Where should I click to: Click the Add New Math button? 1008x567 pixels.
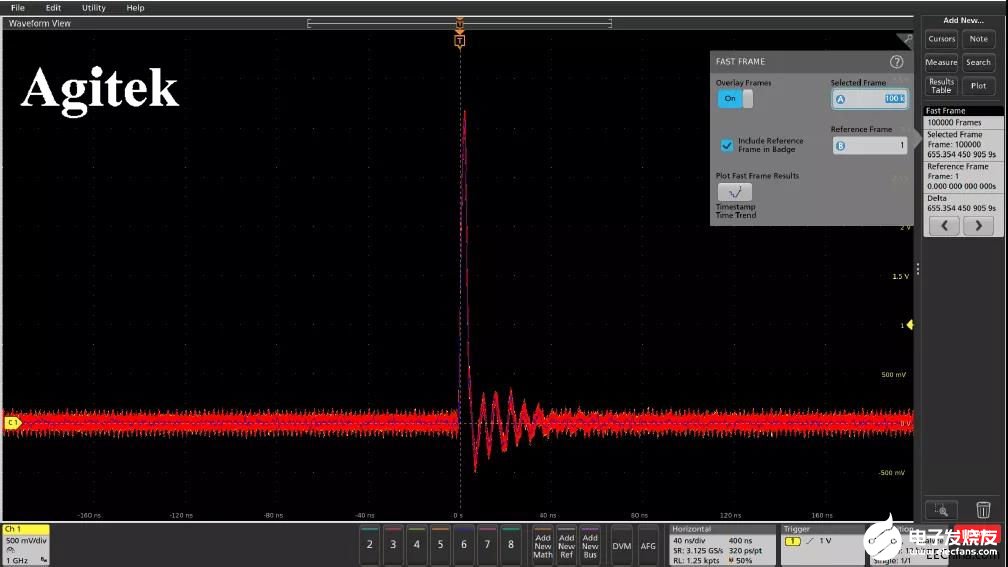[543, 545]
